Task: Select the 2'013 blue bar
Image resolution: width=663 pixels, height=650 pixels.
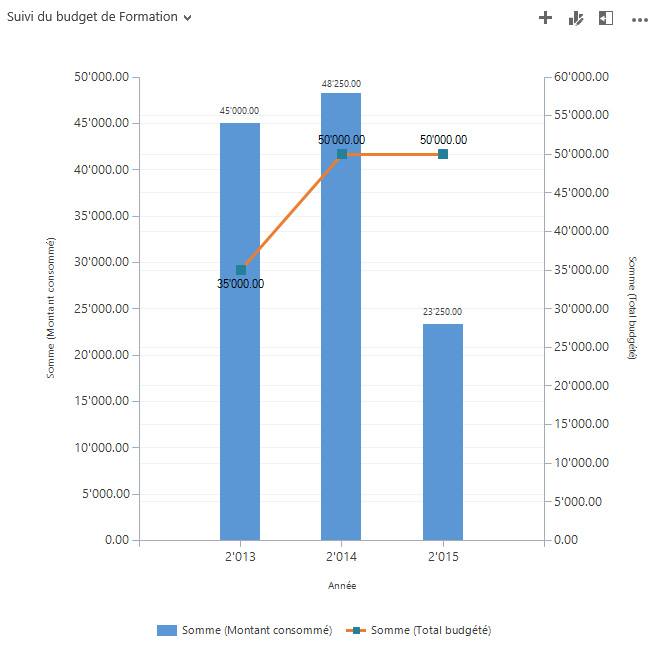Action: (240, 400)
